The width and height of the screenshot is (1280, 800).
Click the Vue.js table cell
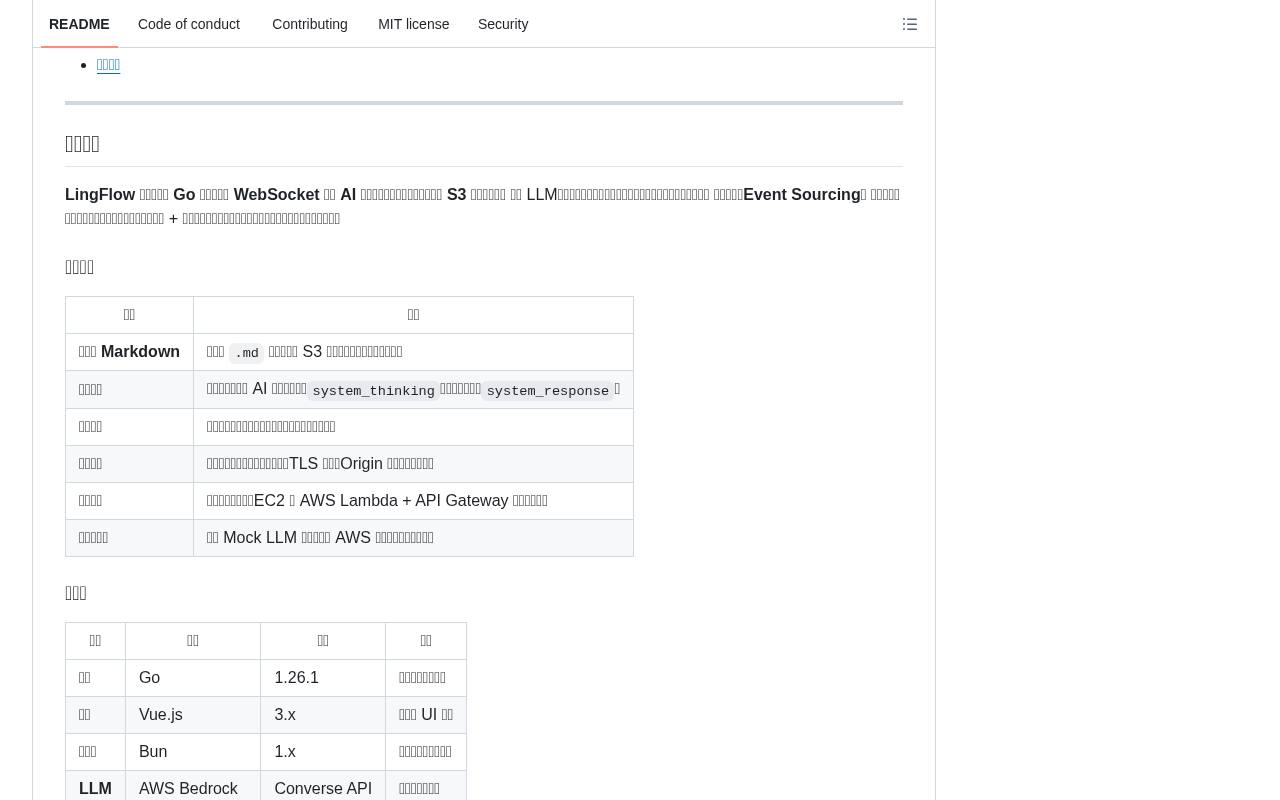(x=193, y=715)
